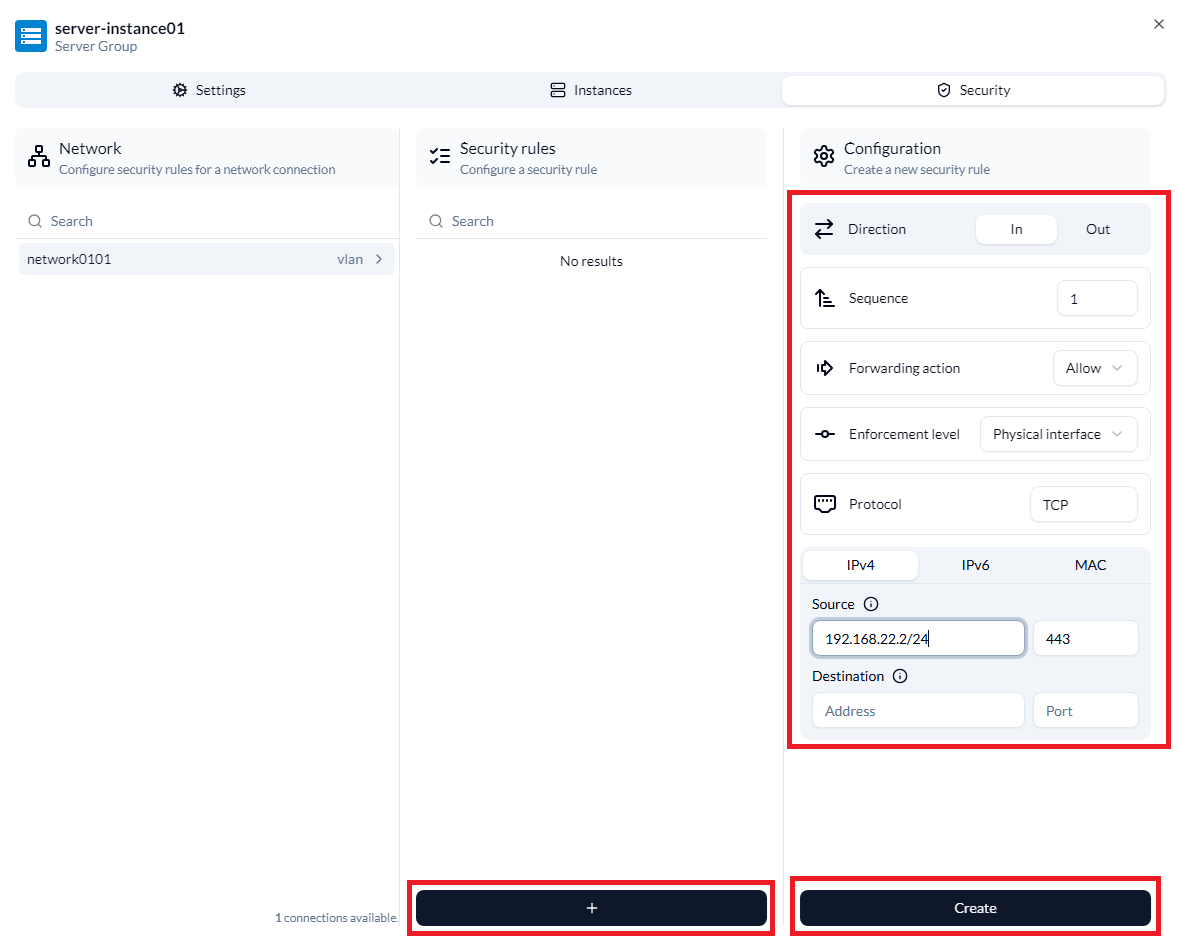Switch to the Settings tab
1177x944 pixels.
coord(209,90)
